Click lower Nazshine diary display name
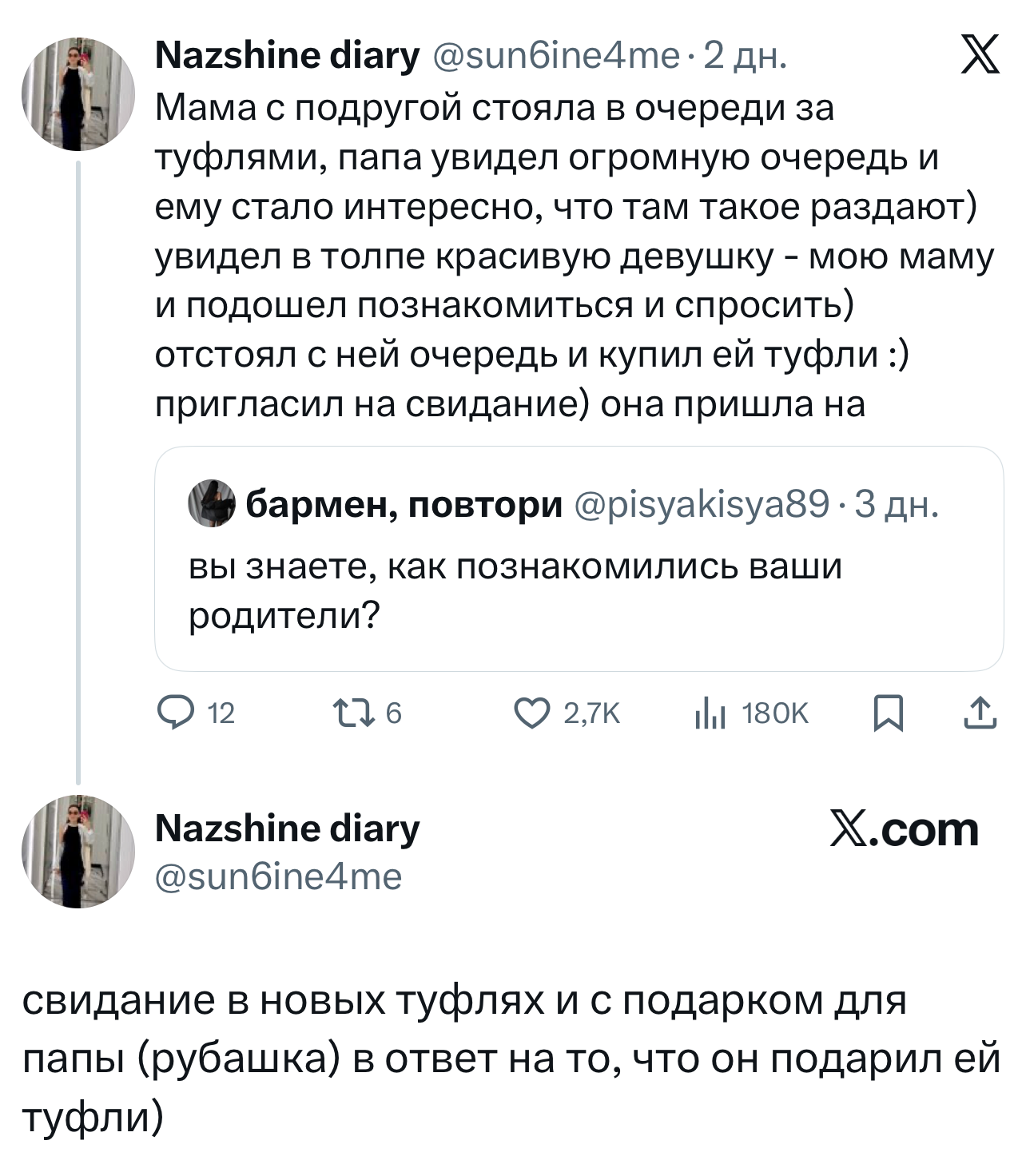 point(287,828)
